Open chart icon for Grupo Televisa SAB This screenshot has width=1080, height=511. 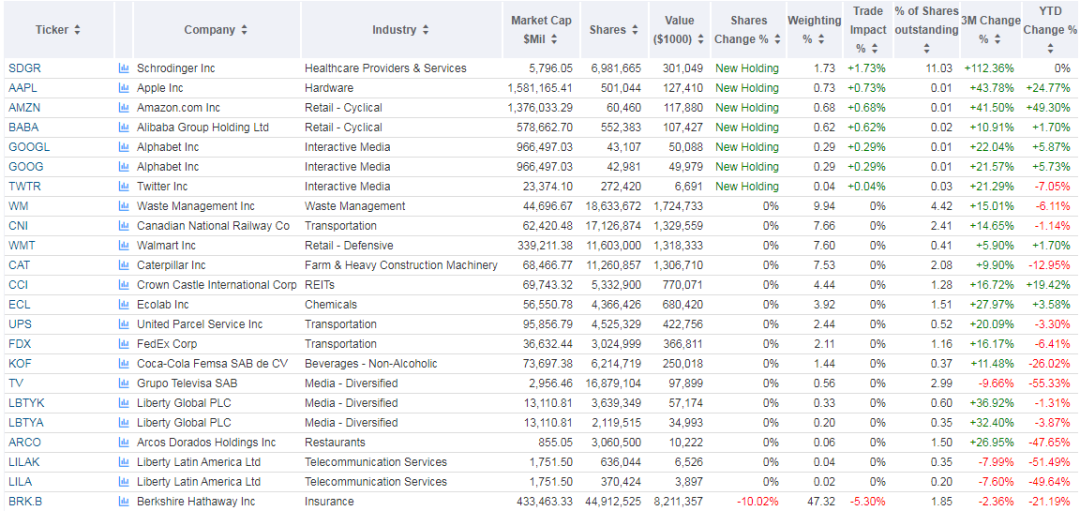click(x=124, y=383)
